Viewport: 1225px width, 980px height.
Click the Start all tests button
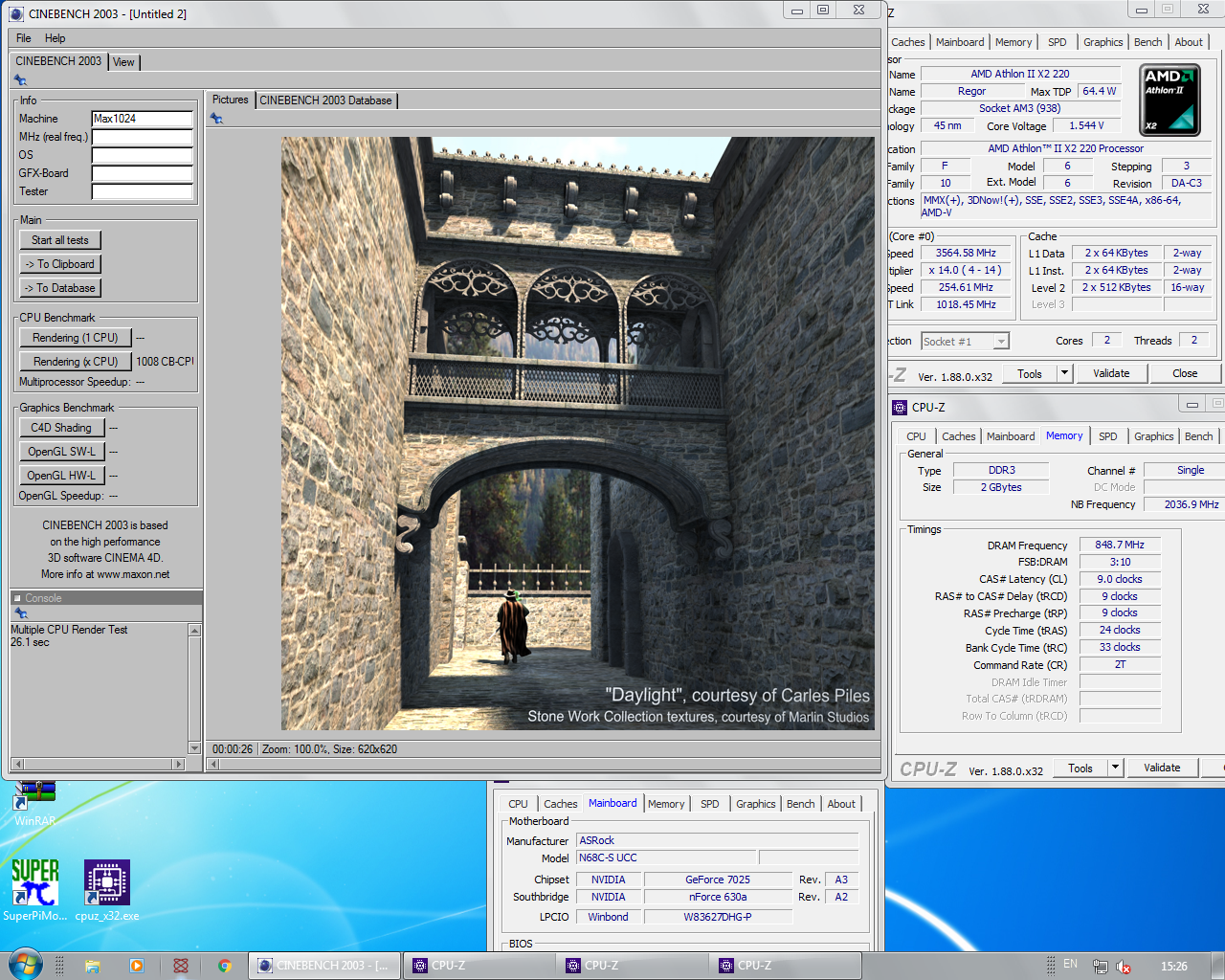[60, 240]
